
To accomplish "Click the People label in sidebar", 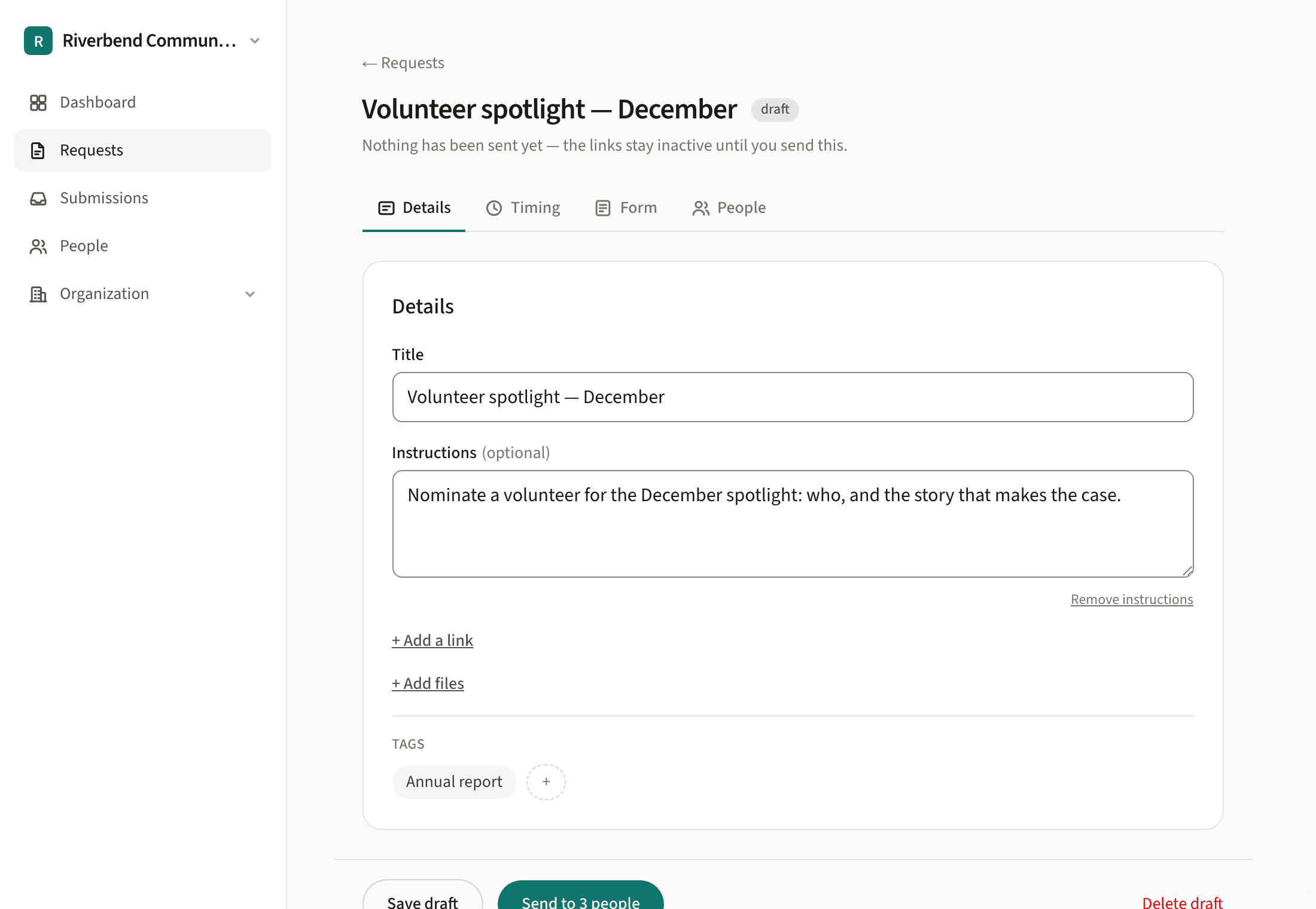I will coord(84,246).
